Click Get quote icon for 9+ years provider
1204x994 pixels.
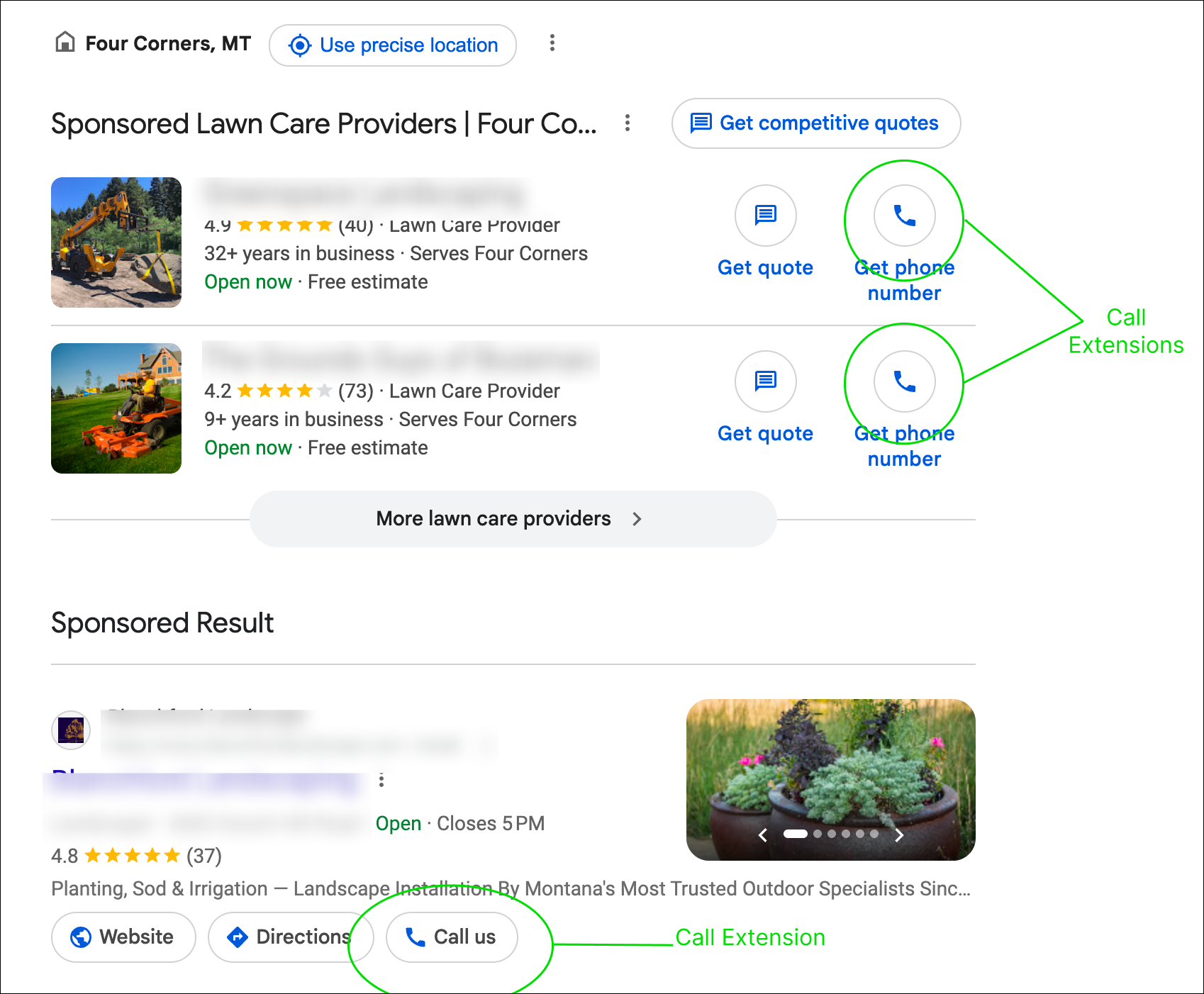pyautogui.click(x=766, y=381)
